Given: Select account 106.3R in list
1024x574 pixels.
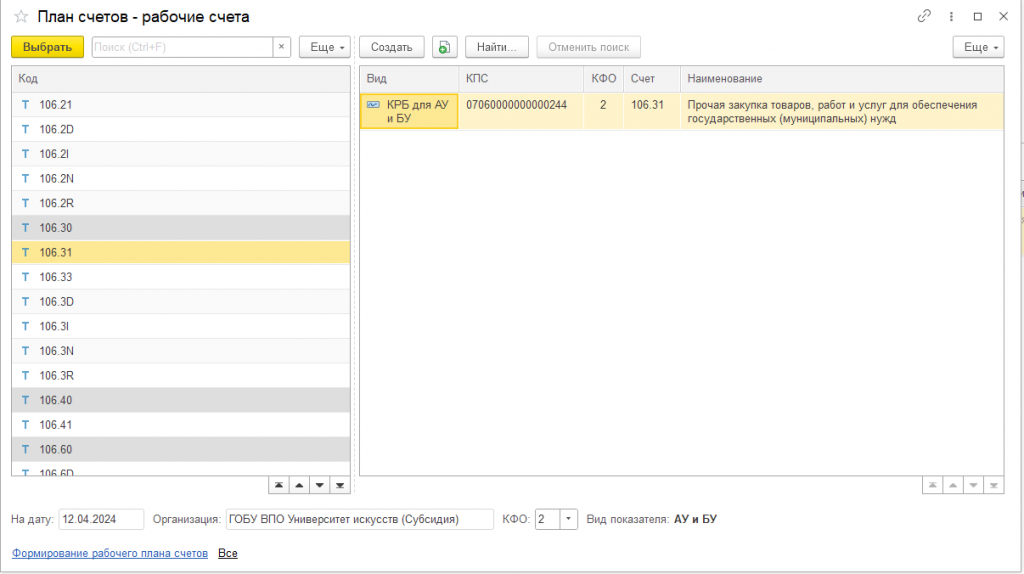Looking at the screenshot, I should point(181,375).
